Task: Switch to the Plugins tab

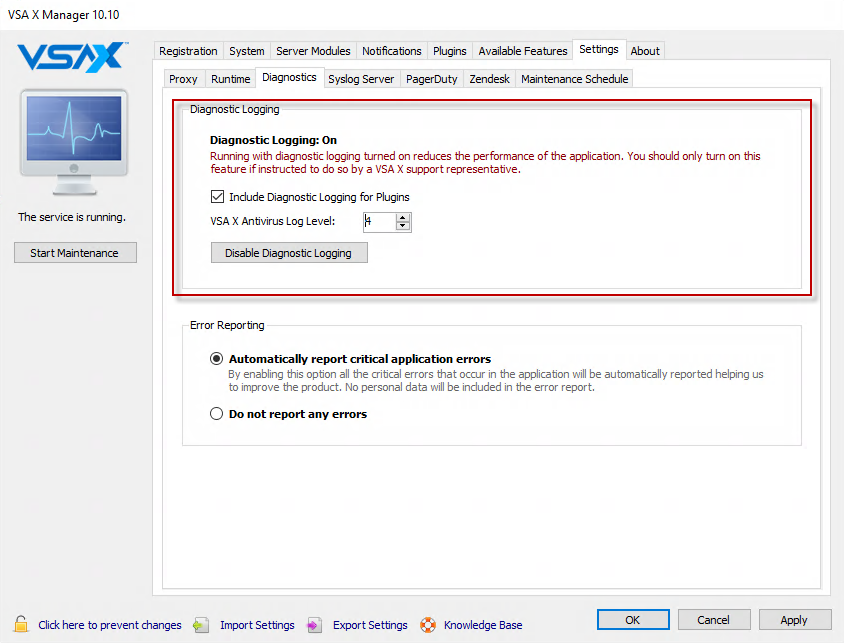Action: 450,51
